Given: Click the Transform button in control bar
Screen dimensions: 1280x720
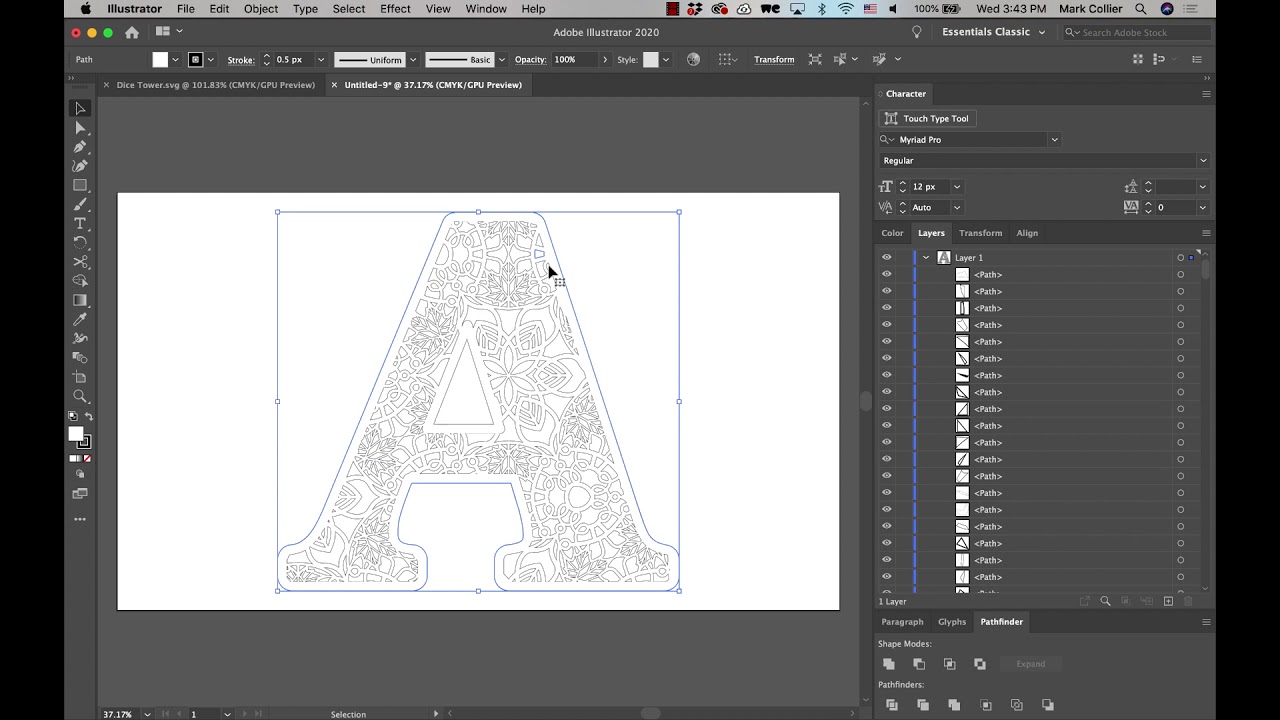Looking at the screenshot, I should (774, 60).
